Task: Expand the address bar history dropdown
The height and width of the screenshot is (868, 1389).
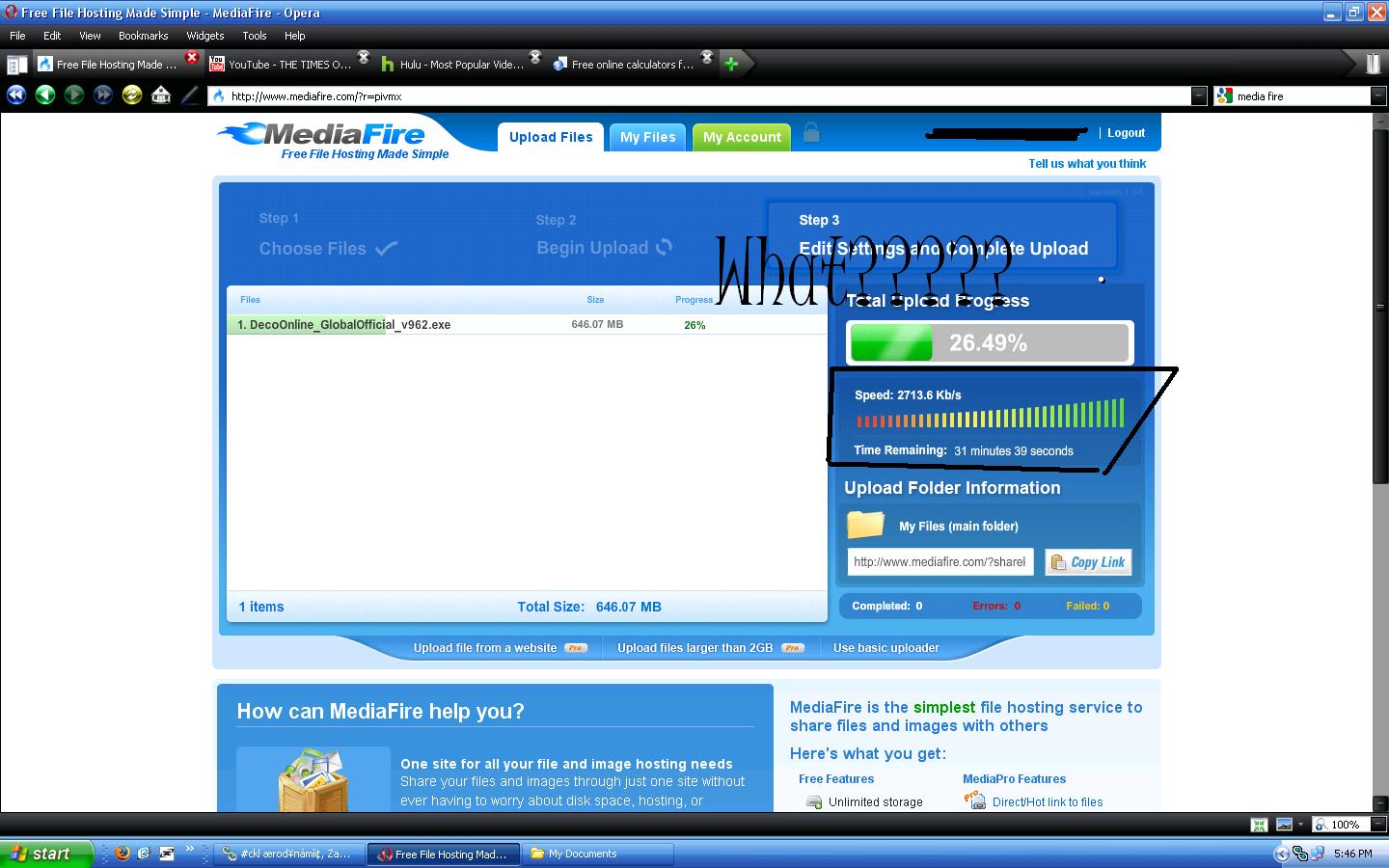Action: click(x=1199, y=95)
